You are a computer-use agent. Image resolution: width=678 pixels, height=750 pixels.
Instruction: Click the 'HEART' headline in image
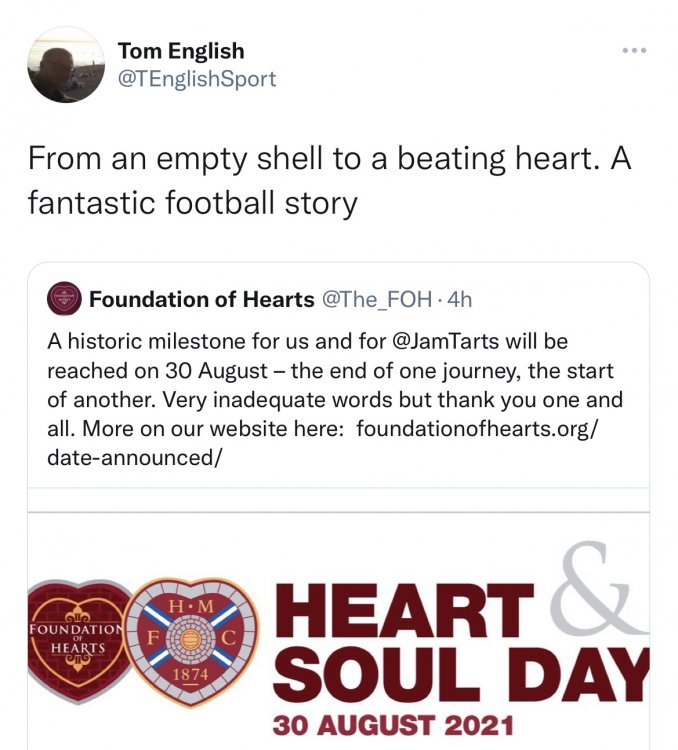403,610
